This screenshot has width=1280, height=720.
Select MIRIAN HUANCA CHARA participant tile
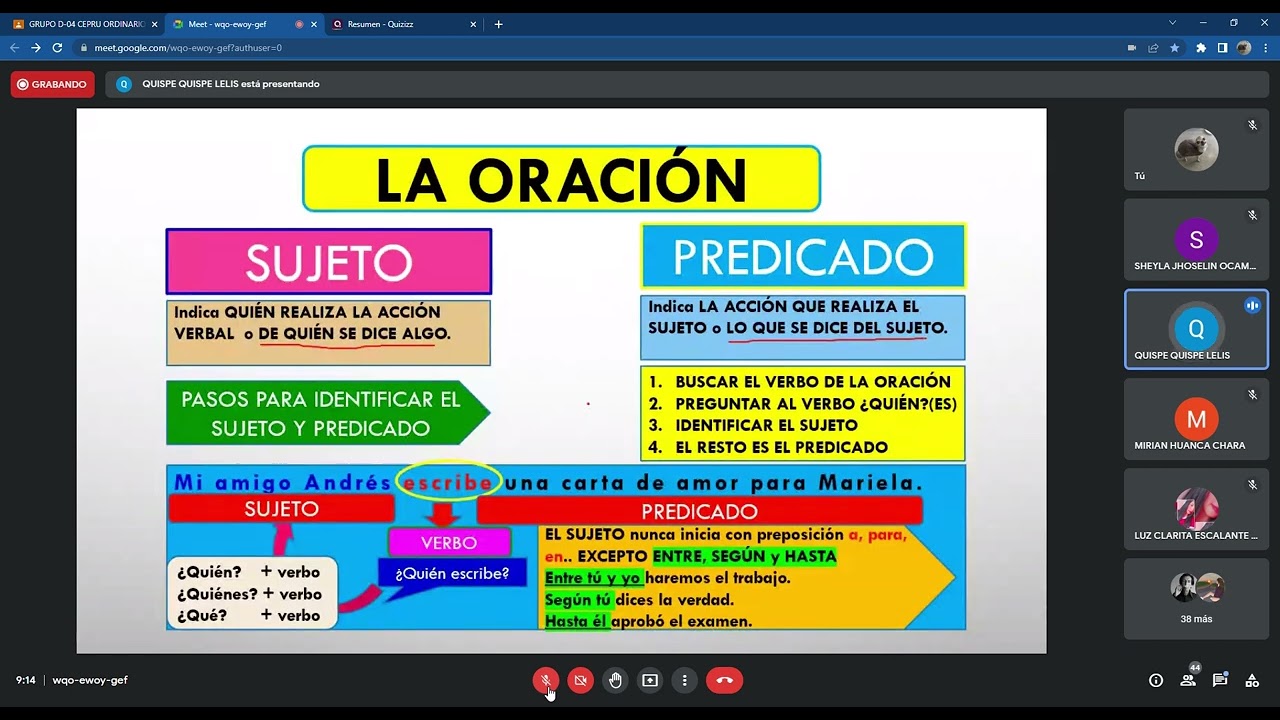tap(1196, 419)
